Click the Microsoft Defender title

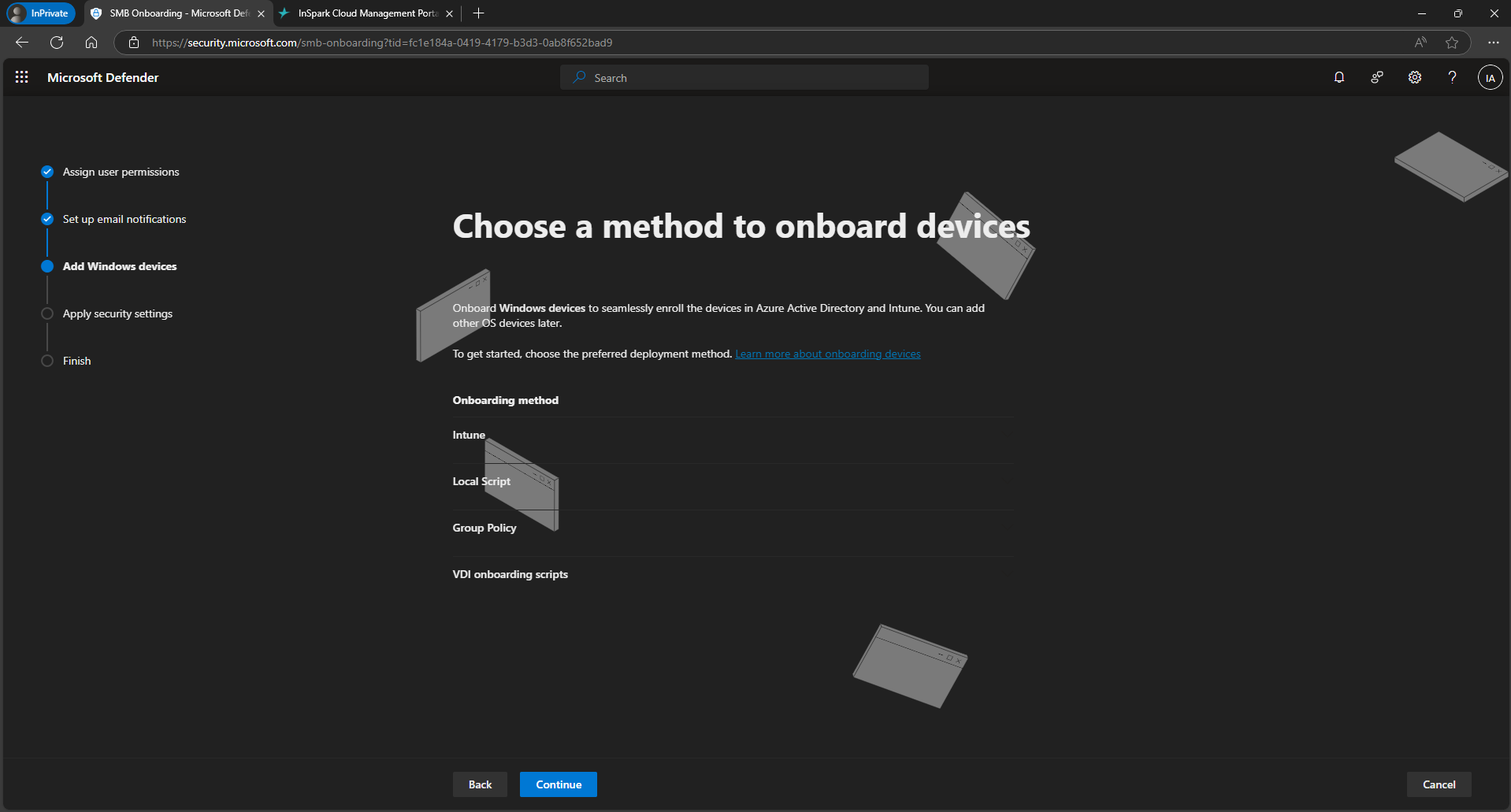click(x=102, y=77)
